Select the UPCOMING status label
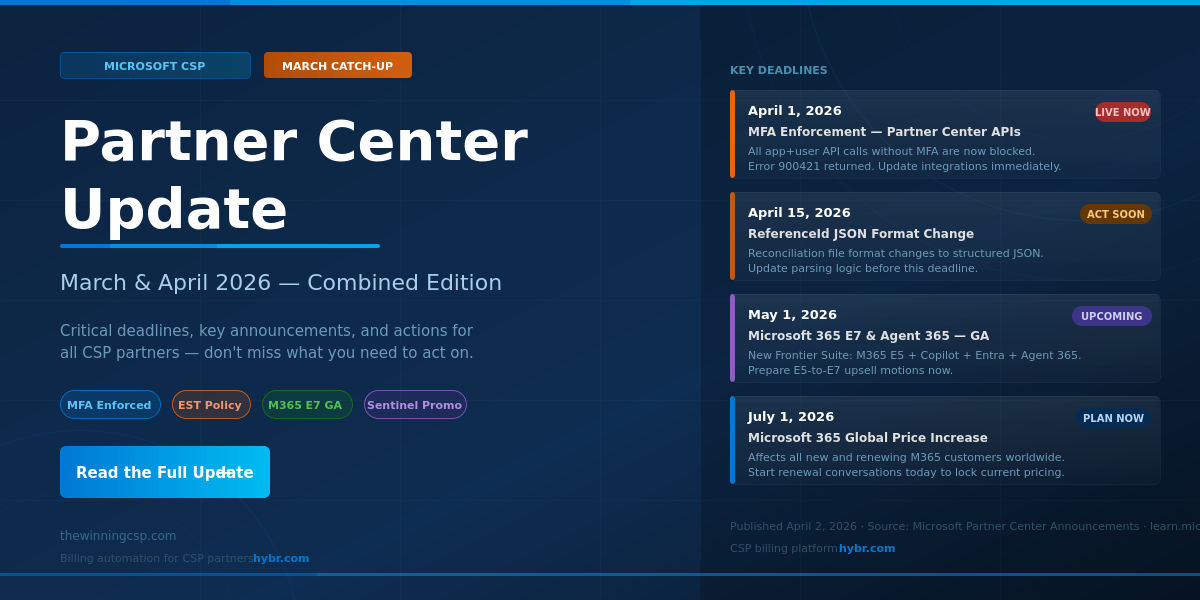The width and height of the screenshot is (1200, 600). click(x=1111, y=315)
